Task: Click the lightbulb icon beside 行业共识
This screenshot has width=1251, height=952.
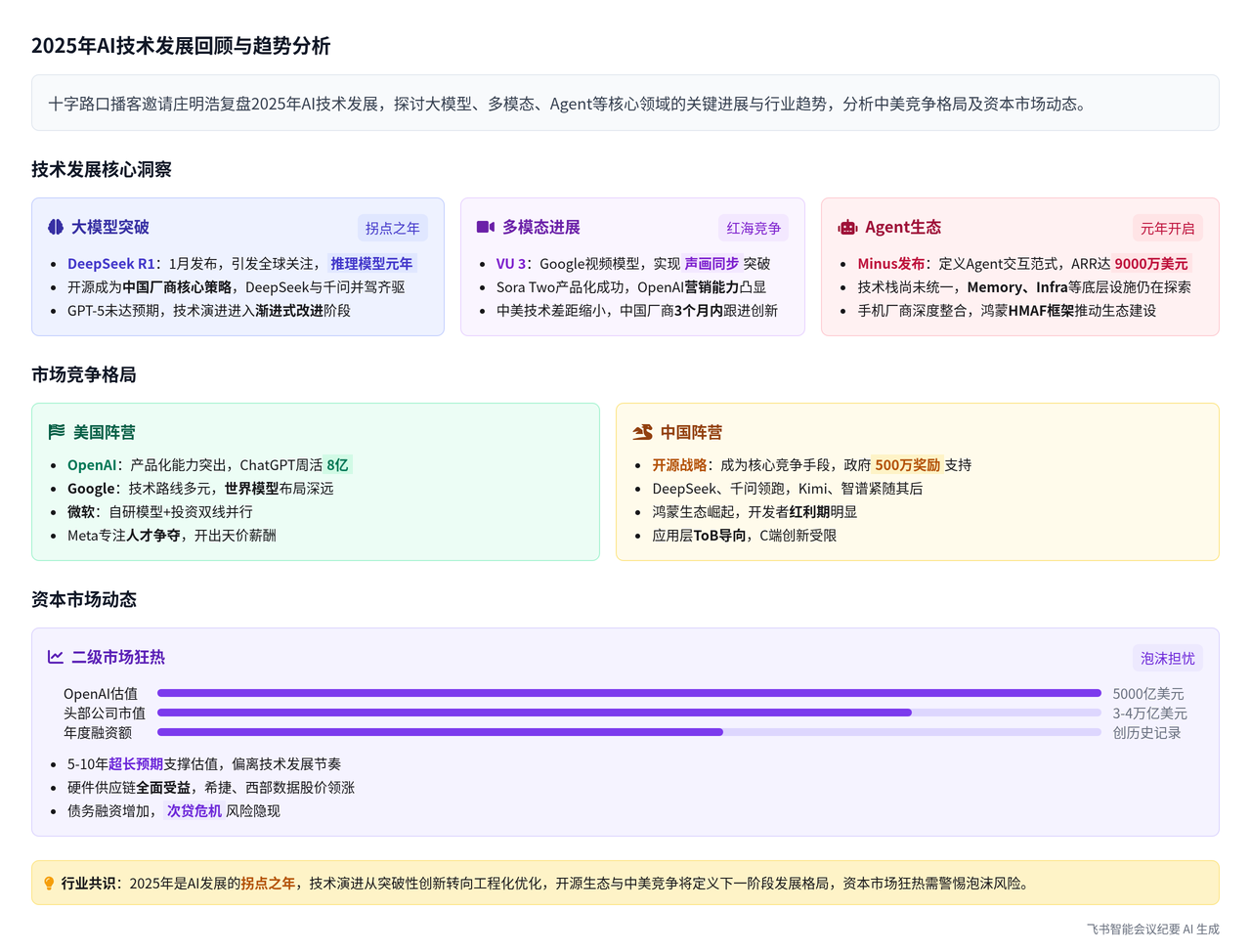Action: 49,884
